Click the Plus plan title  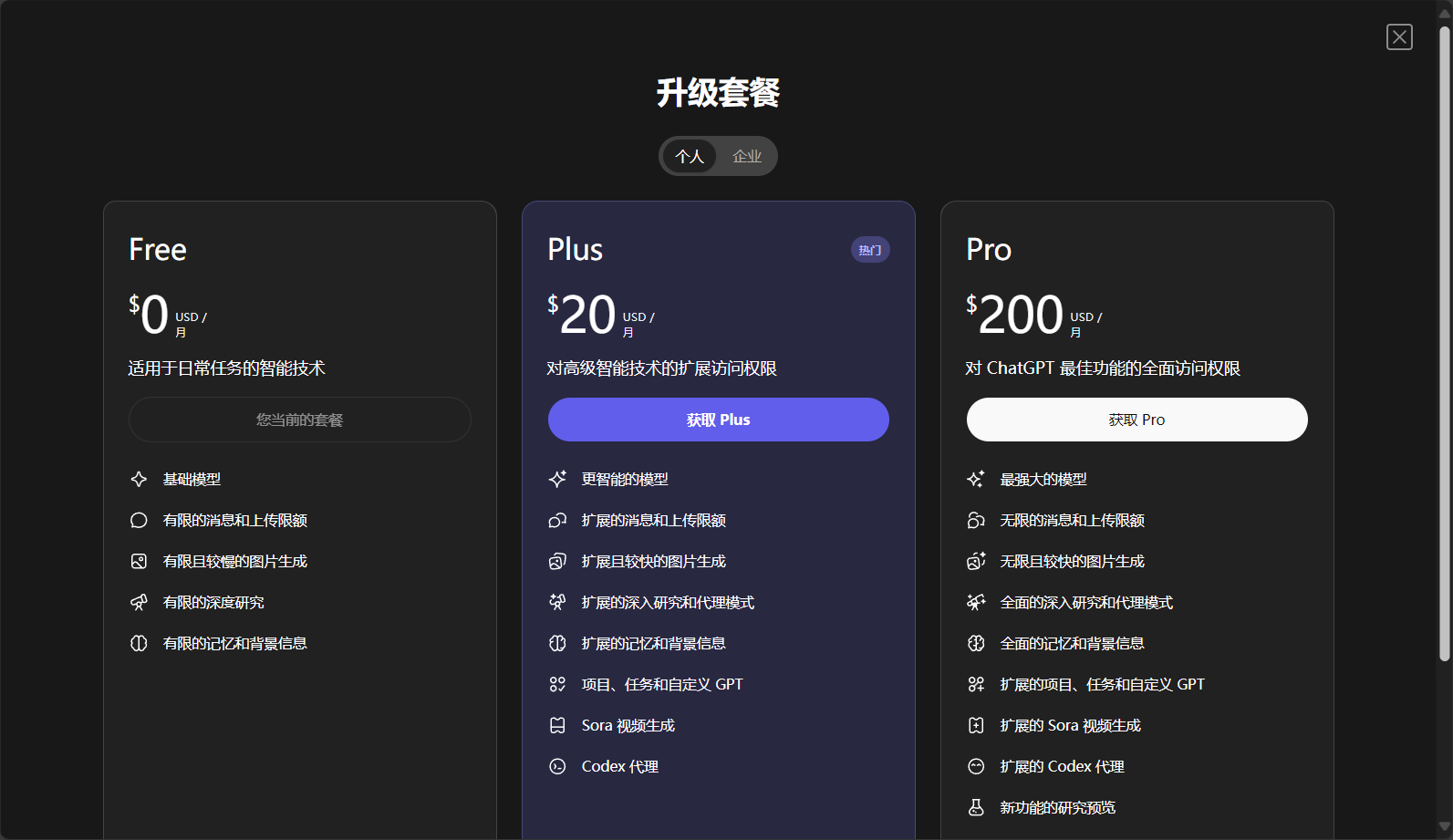pyautogui.click(x=576, y=249)
